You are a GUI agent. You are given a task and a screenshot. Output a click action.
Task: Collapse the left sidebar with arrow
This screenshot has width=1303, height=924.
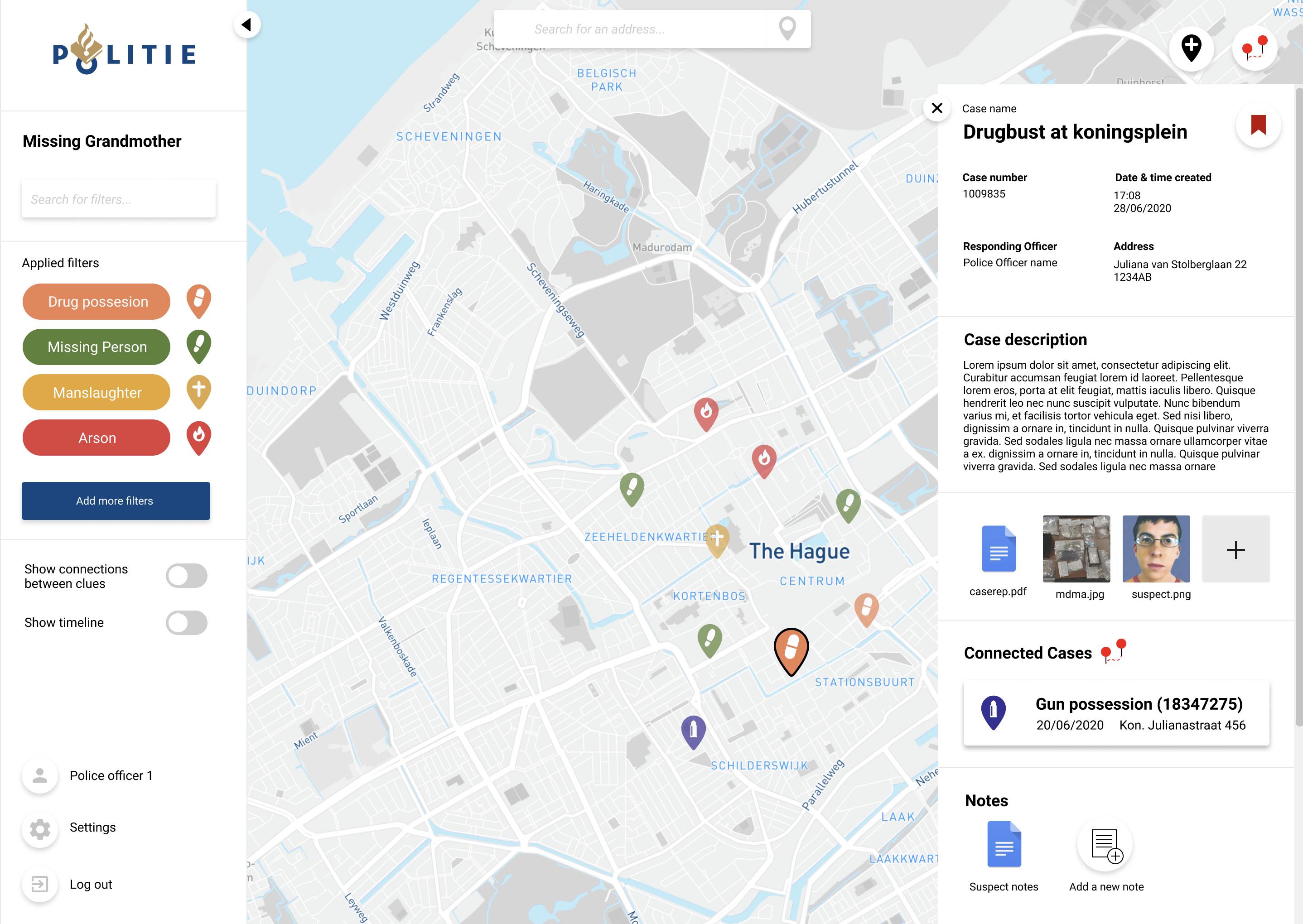pyautogui.click(x=247, y=24)
